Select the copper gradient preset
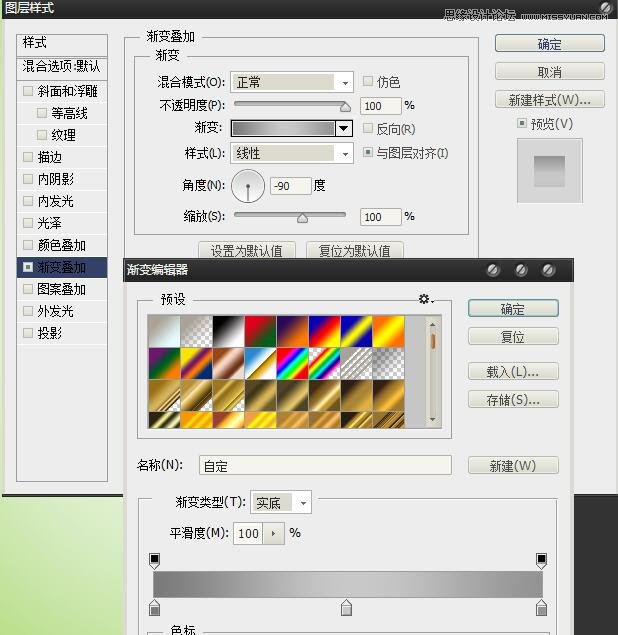618x635 pixels. 228,363
